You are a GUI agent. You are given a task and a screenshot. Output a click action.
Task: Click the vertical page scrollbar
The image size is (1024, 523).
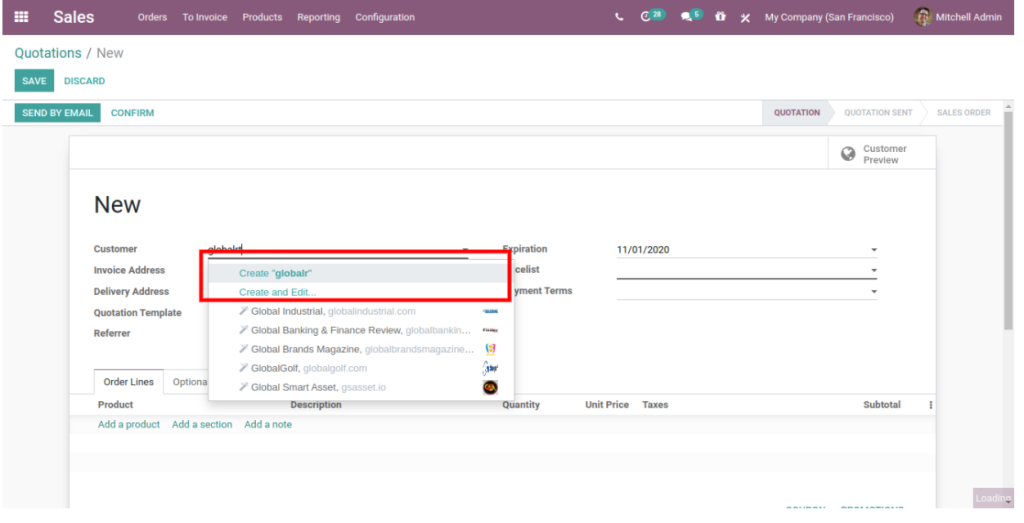coord(1008,222)
